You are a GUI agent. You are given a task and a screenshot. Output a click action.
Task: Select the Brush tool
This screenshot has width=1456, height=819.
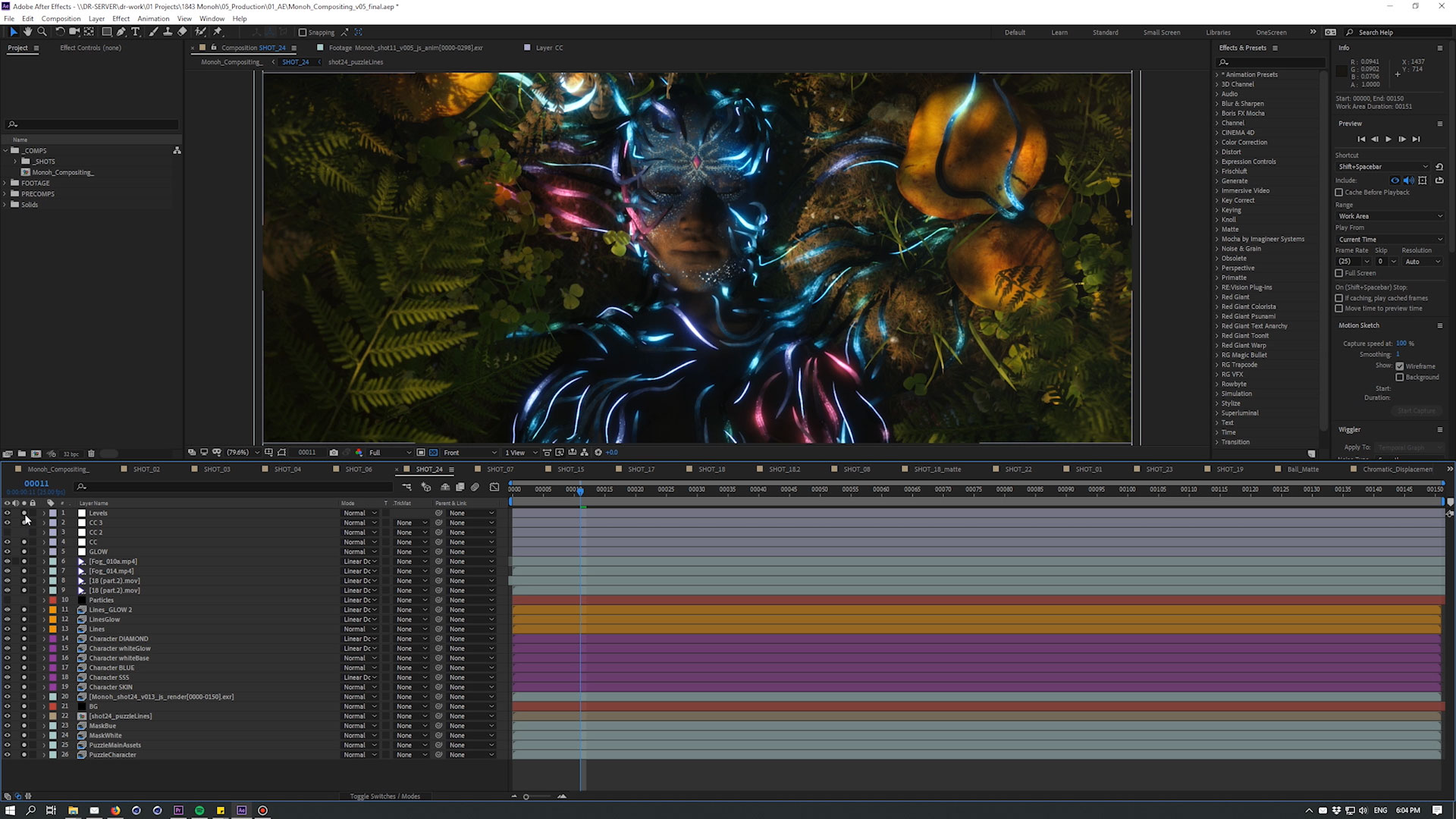pyautogui.click(x=154, y=32)
